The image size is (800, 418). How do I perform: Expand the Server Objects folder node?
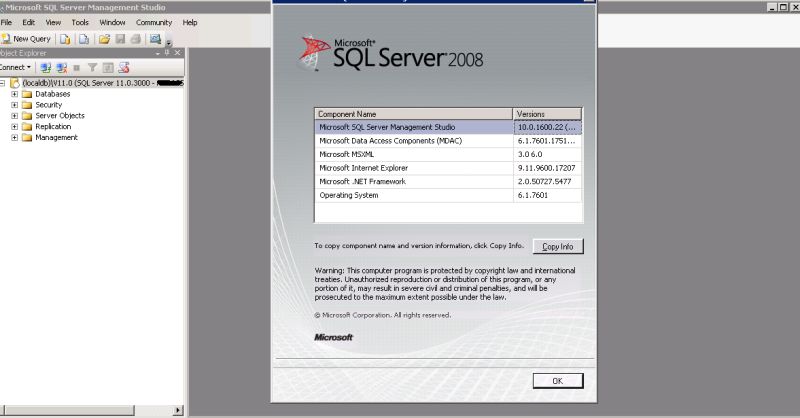15,115
